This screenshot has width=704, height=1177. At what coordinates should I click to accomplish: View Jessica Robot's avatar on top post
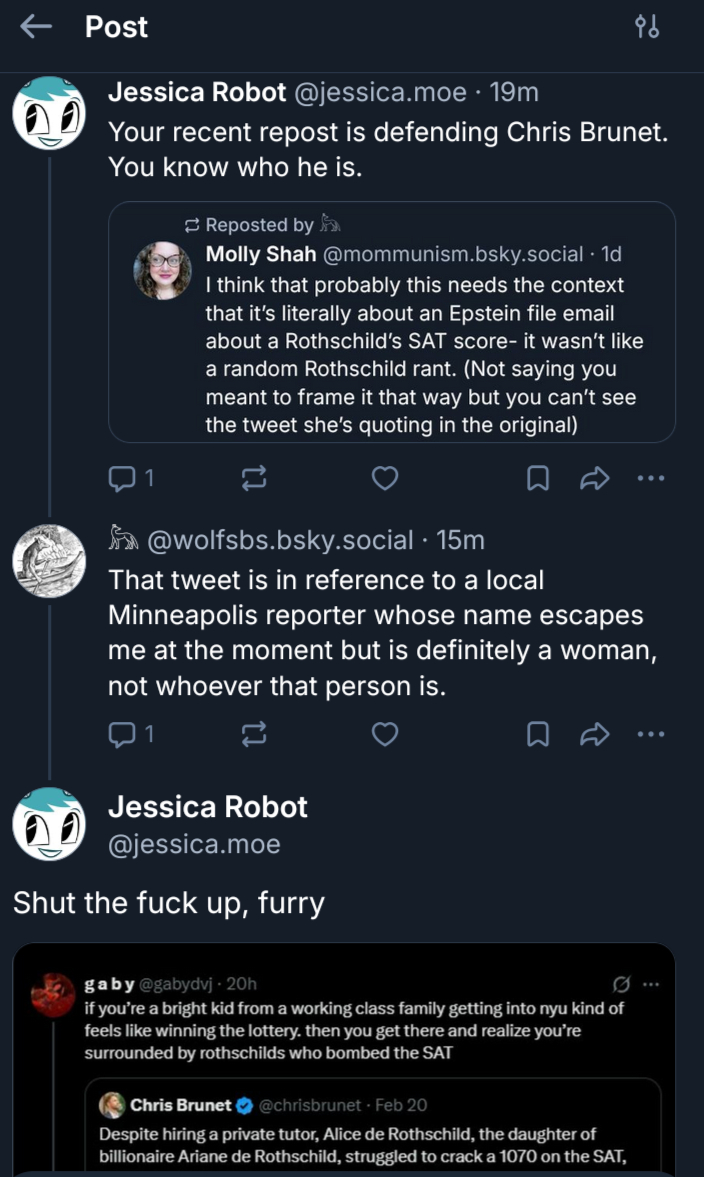pyautogui.click(x=48, y=113)
